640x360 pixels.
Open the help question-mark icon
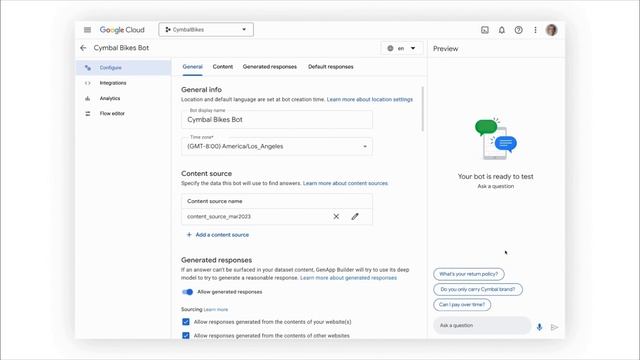[518, 30]
